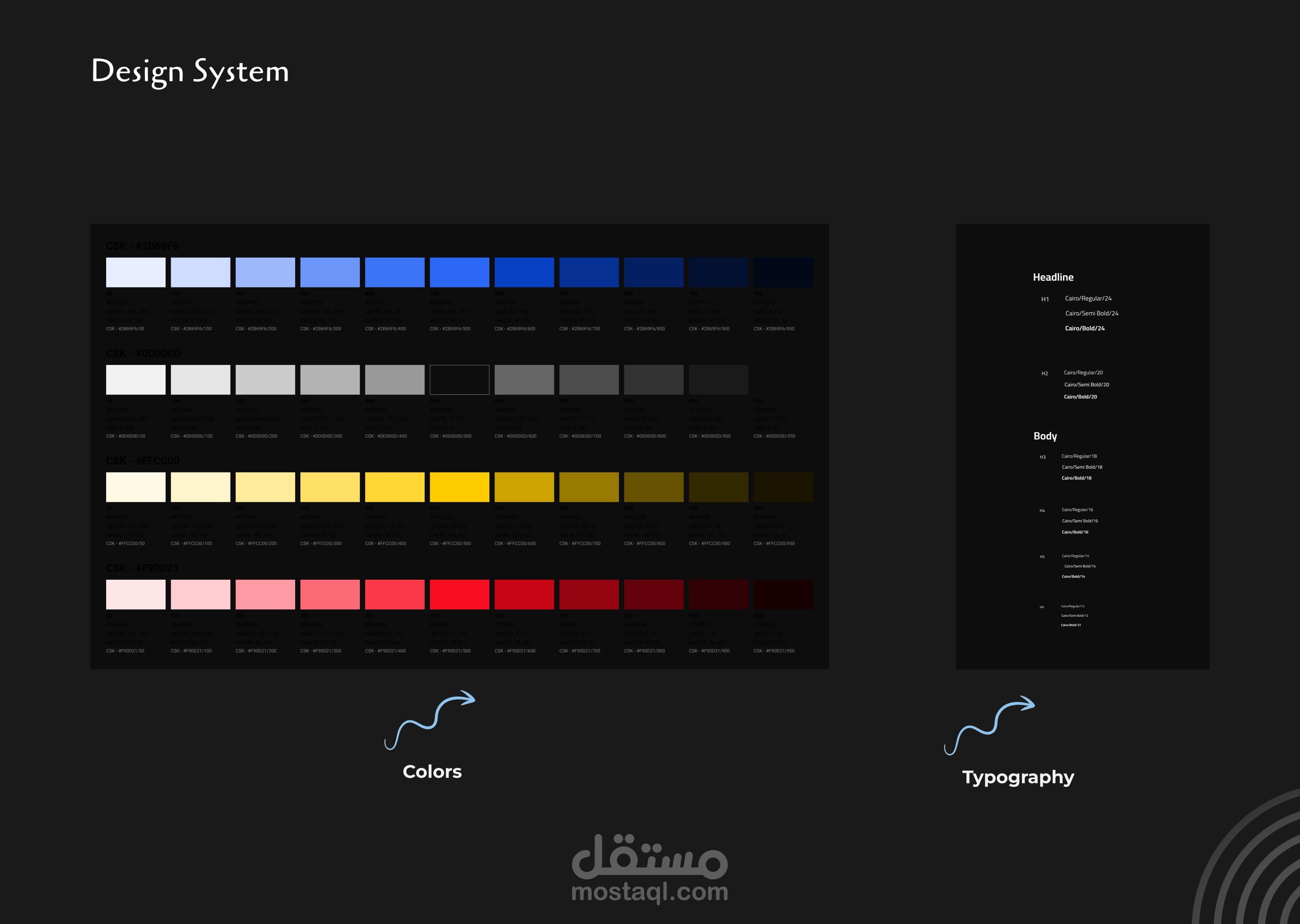The width and height of the screenshot is (1300, 924).
Task: Select the lightest blue #2B69F6/50 swatch
Action: coord(135,272)
